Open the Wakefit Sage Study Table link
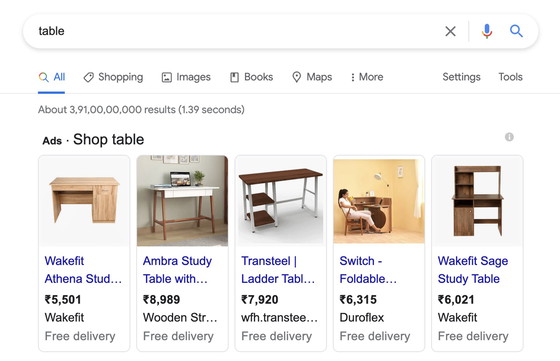560x361 pixels. (473, 270)
